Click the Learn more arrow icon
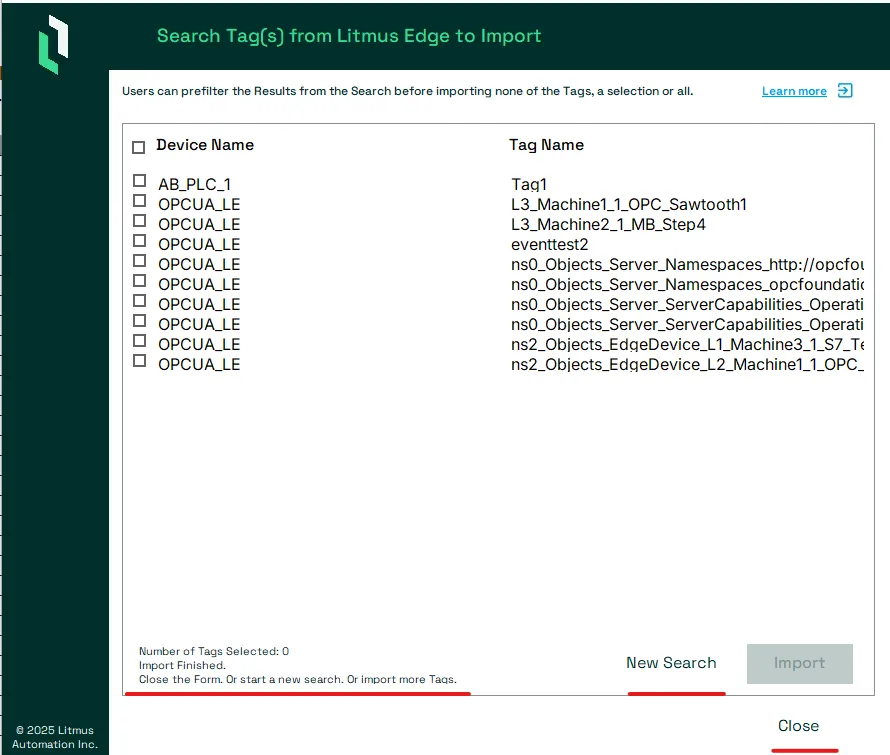The width and height of the screenshot is (890, 755). pos(845,90)
